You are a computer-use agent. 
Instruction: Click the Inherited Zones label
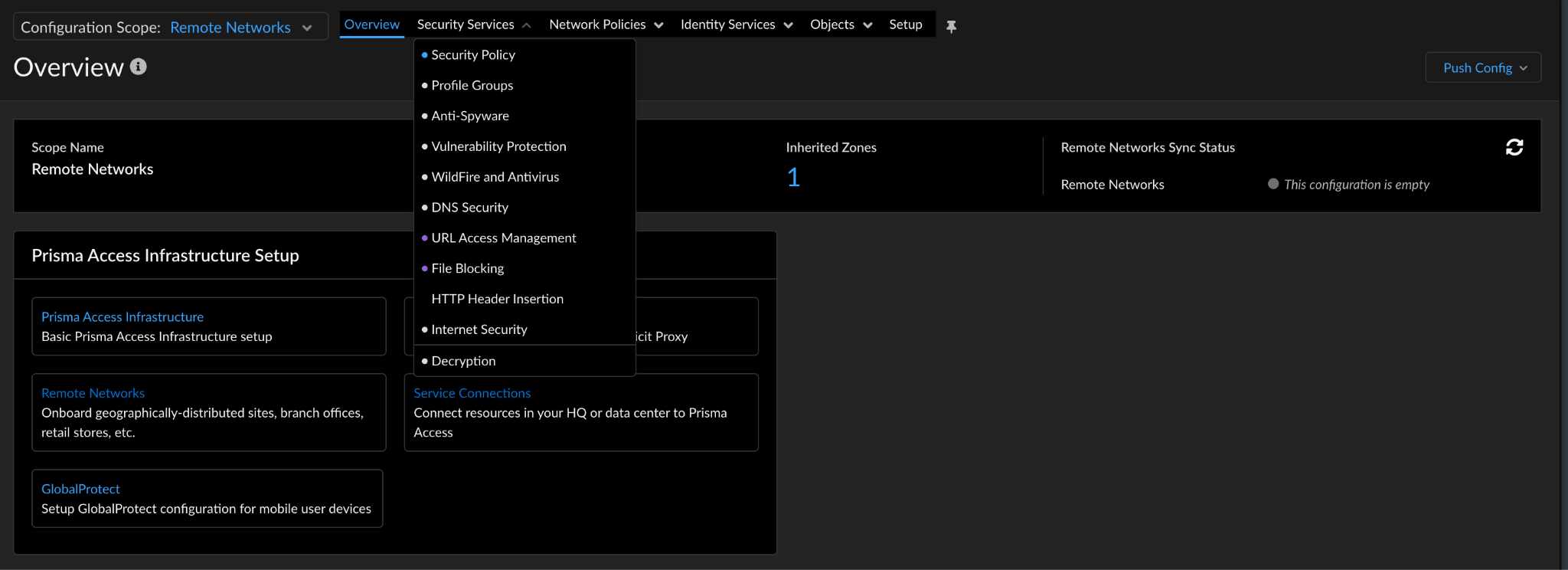click(831, 148)
